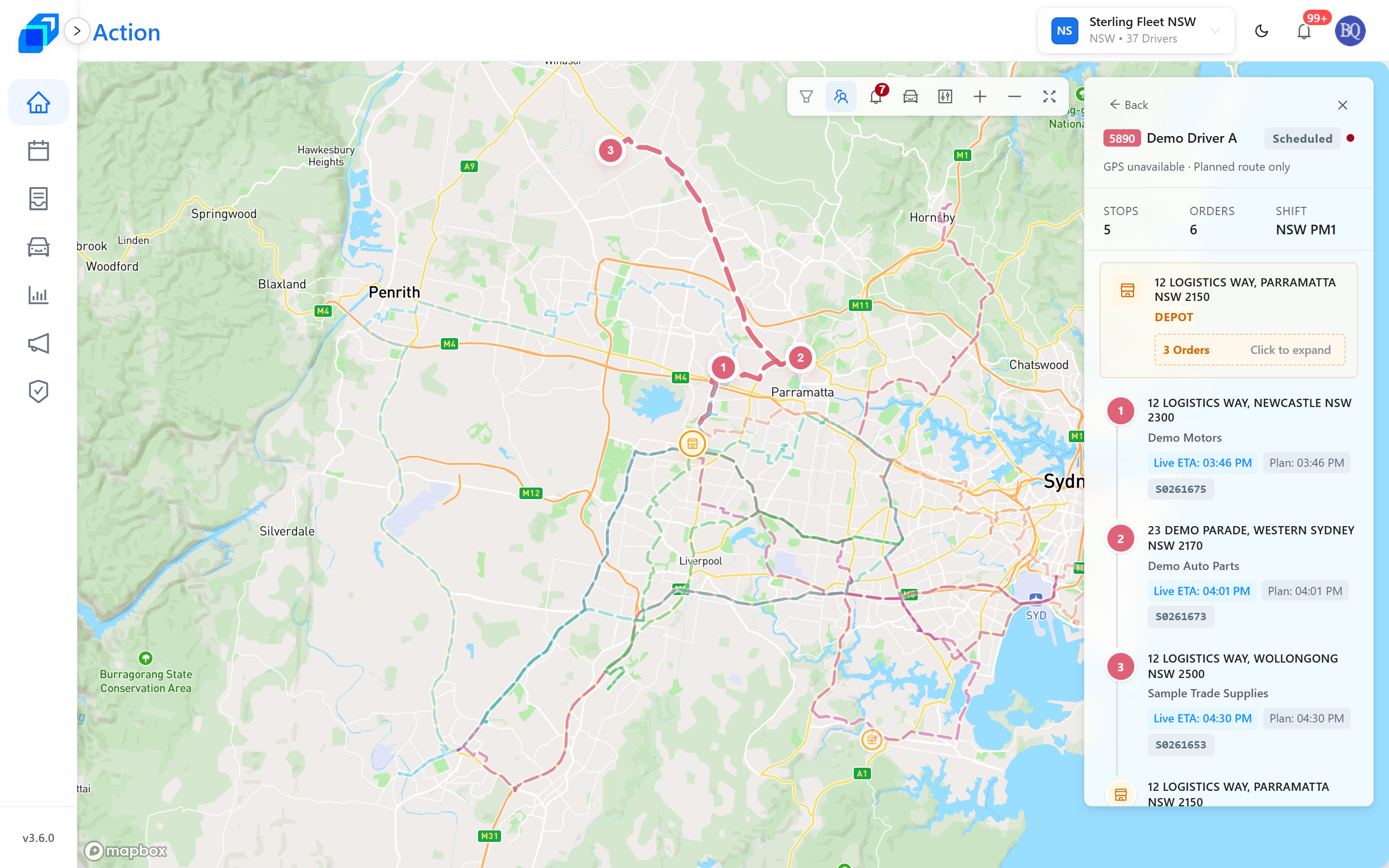Click version label v3.6.0
Screen dimensions: 1389x868
pyautogui.click(x=39, y=838)
